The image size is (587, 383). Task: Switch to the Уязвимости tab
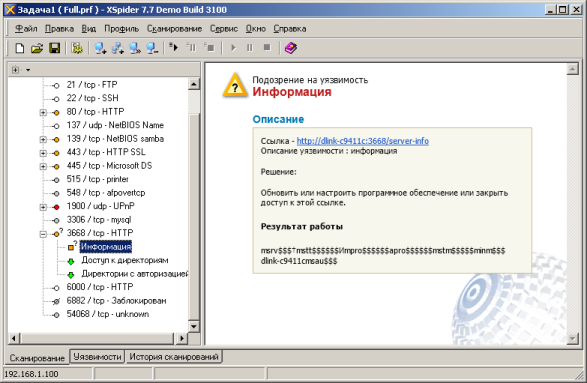(x=97, y=357)
